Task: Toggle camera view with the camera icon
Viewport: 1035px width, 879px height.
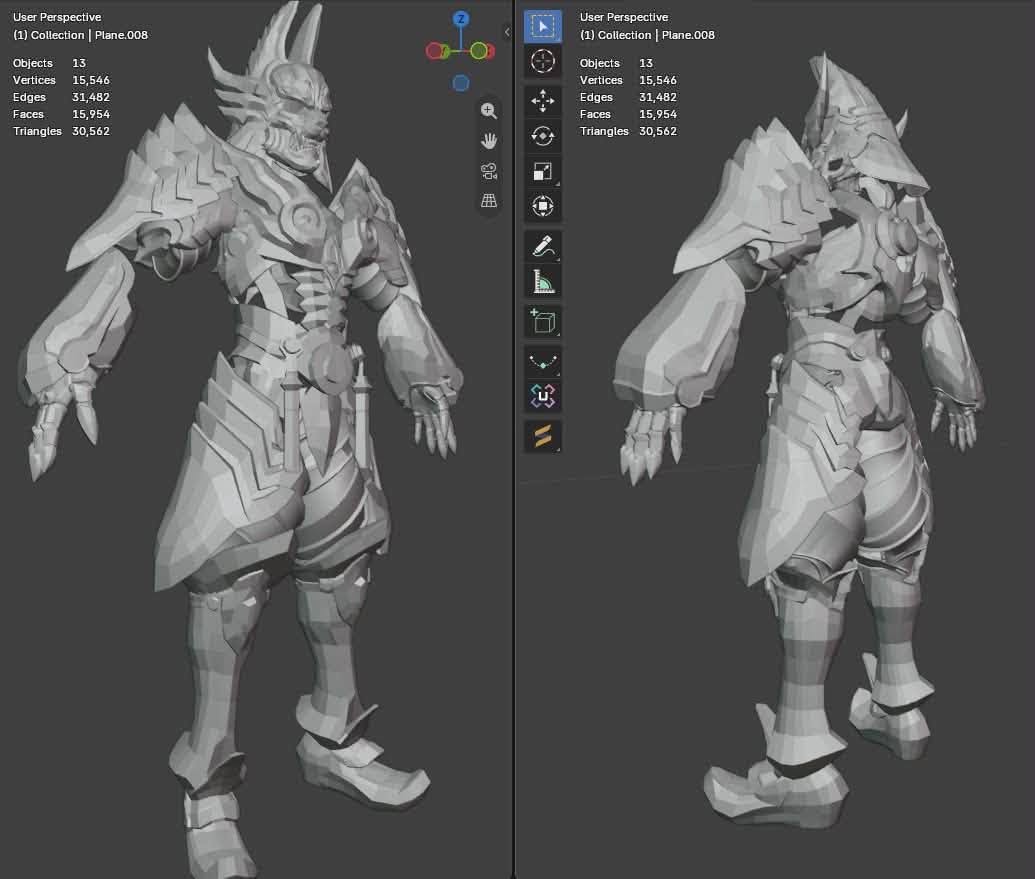Action: tap(488, 171)
